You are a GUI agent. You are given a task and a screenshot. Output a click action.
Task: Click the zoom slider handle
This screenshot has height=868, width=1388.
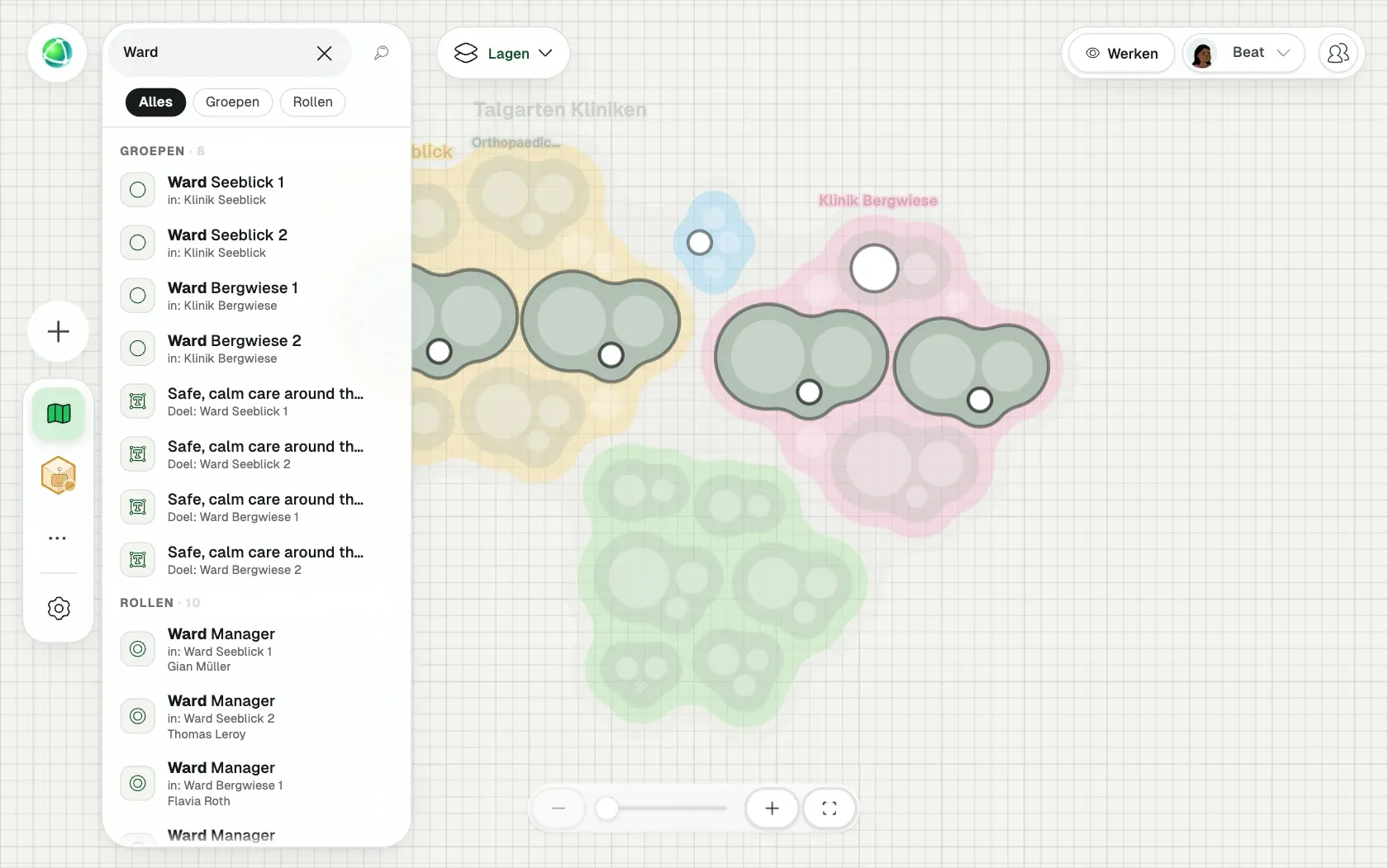607,809
